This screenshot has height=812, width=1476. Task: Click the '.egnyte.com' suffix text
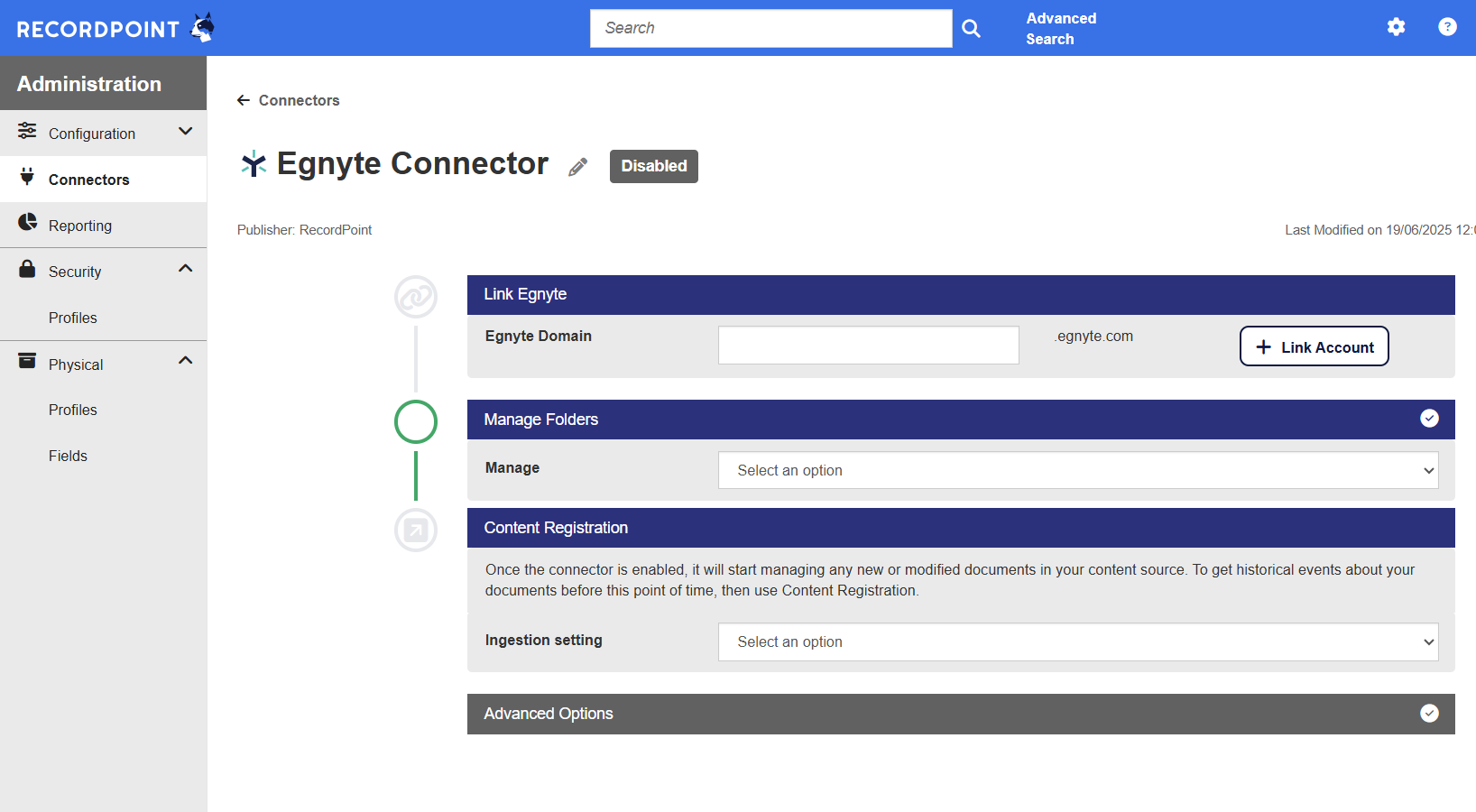pyautogui.click(x=1093, y=336)
